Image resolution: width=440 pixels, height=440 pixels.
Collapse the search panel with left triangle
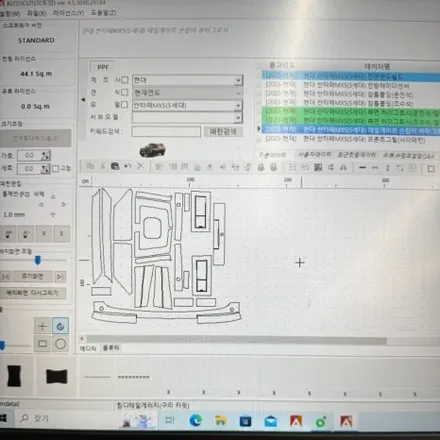pyautogui.click(x=83, y=99)
